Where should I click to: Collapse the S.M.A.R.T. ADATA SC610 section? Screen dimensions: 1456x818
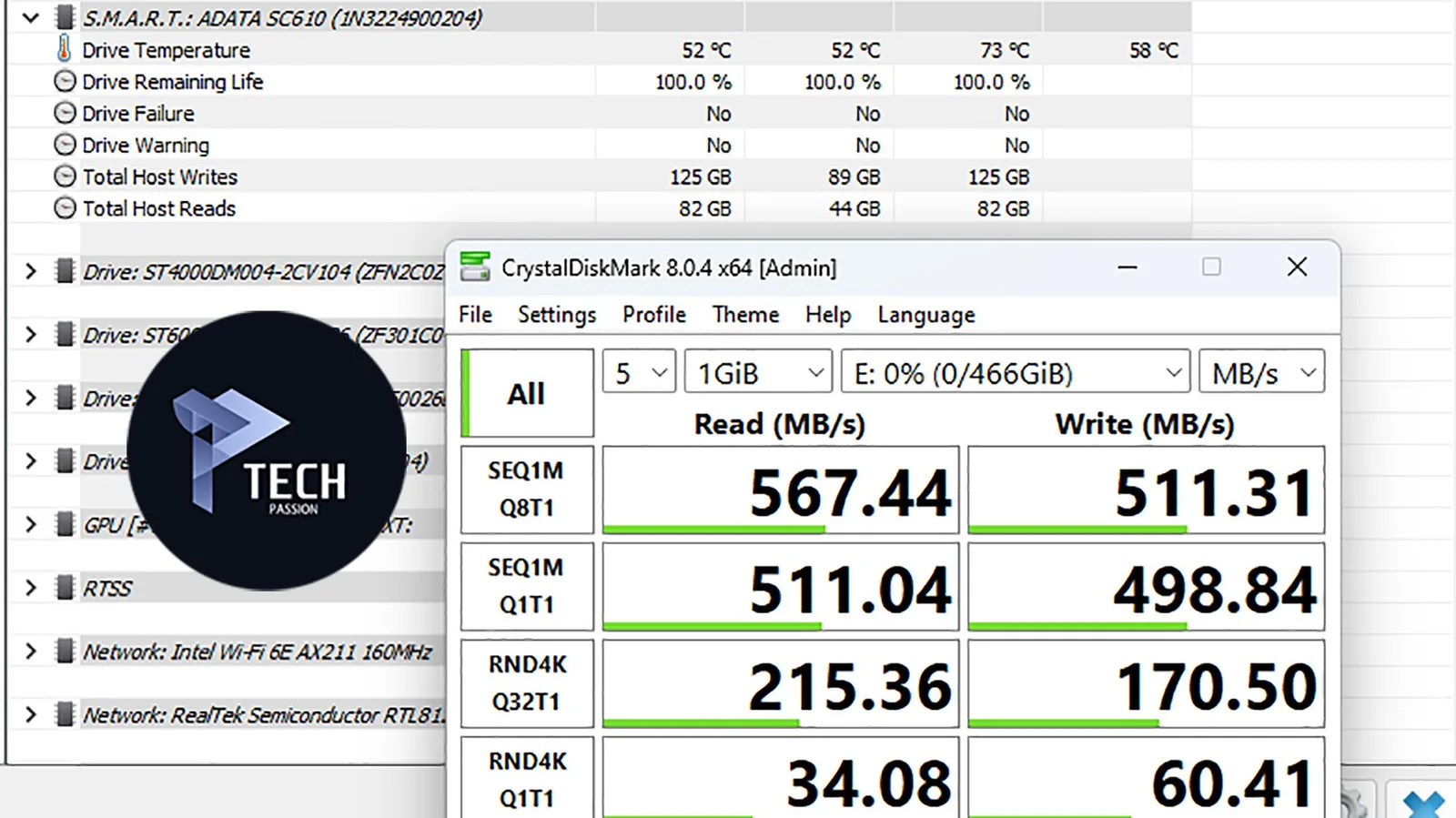coord(31,17)
